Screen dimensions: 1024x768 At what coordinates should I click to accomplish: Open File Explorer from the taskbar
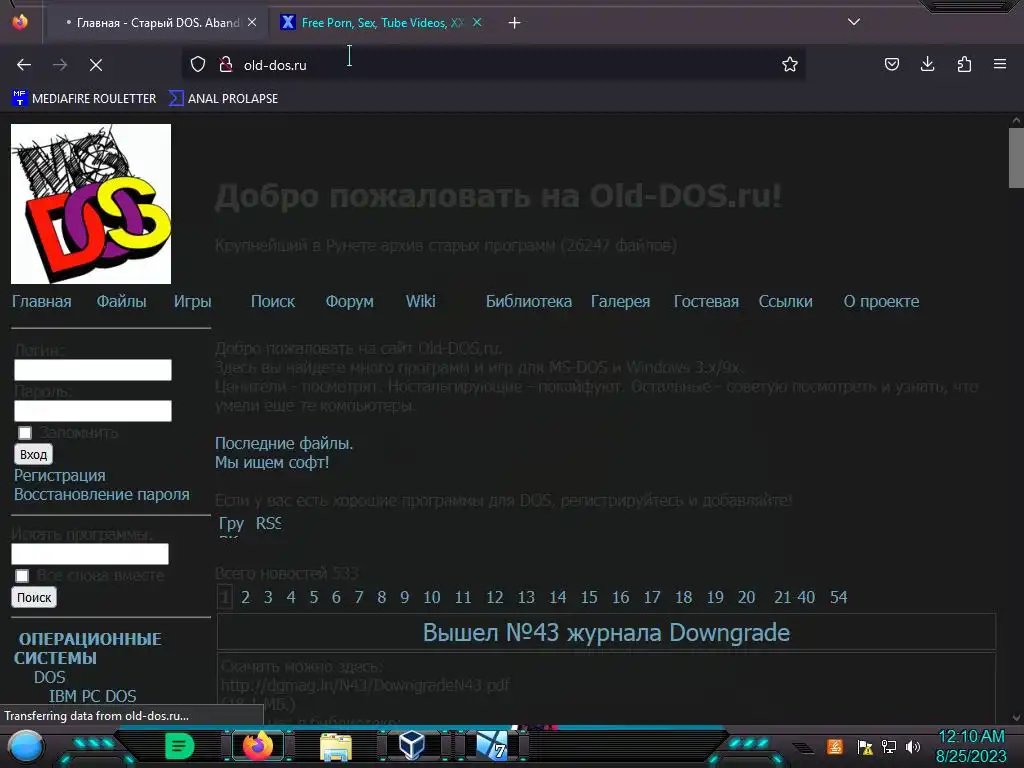[x=336, y=746]
